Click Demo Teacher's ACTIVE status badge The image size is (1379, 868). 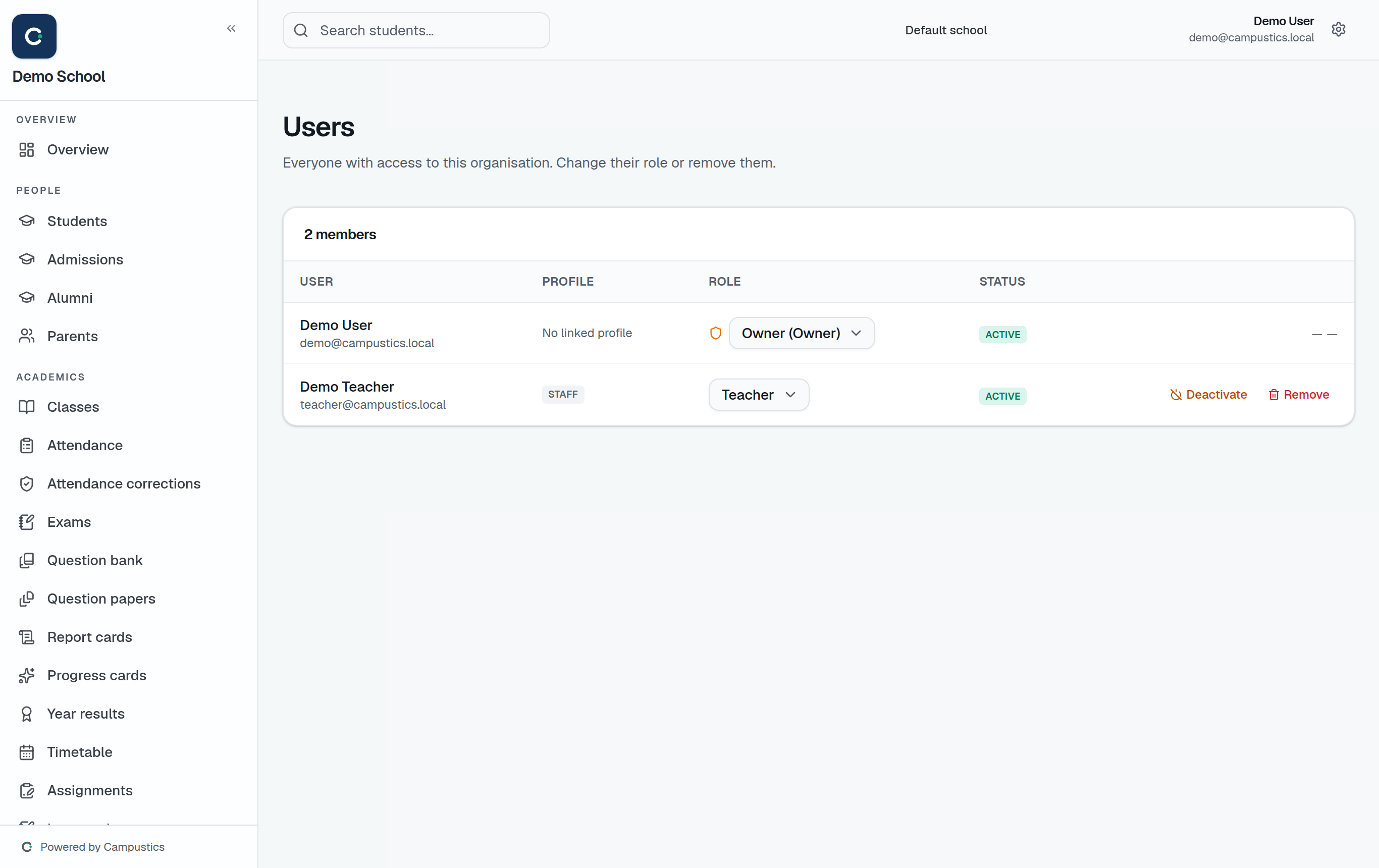point(1002,396)
